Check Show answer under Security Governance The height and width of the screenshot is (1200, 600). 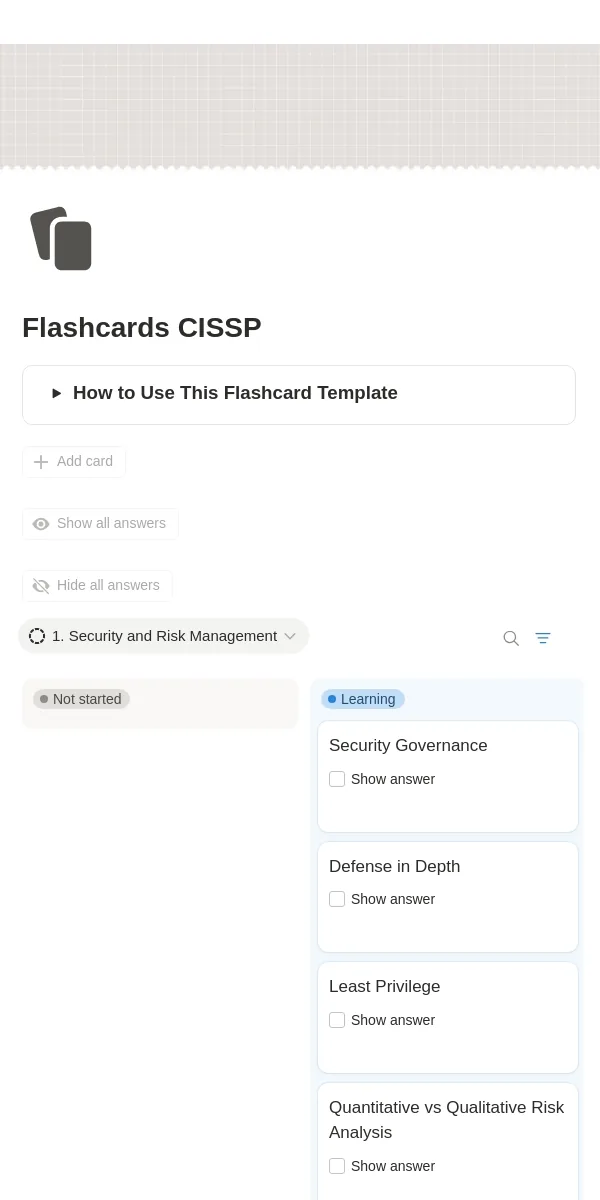click(x=337, y=779)
